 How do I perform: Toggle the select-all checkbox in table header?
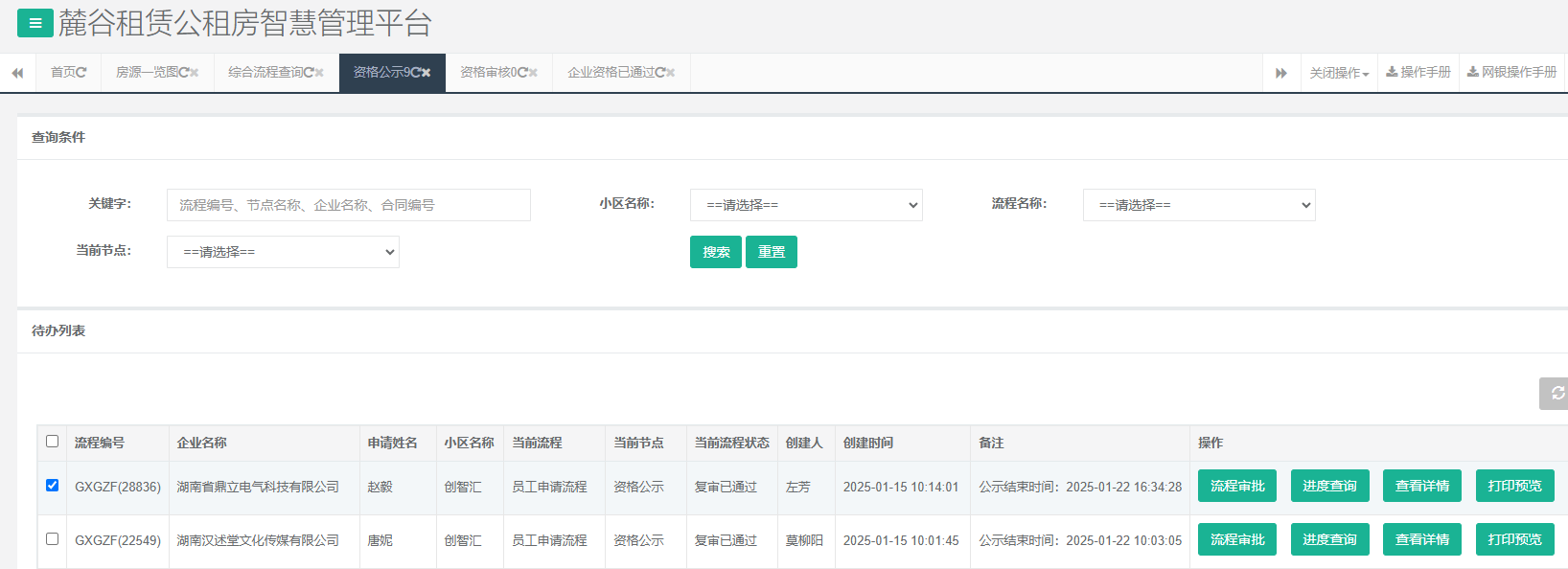pyautogui.click(x=53, y=442)
